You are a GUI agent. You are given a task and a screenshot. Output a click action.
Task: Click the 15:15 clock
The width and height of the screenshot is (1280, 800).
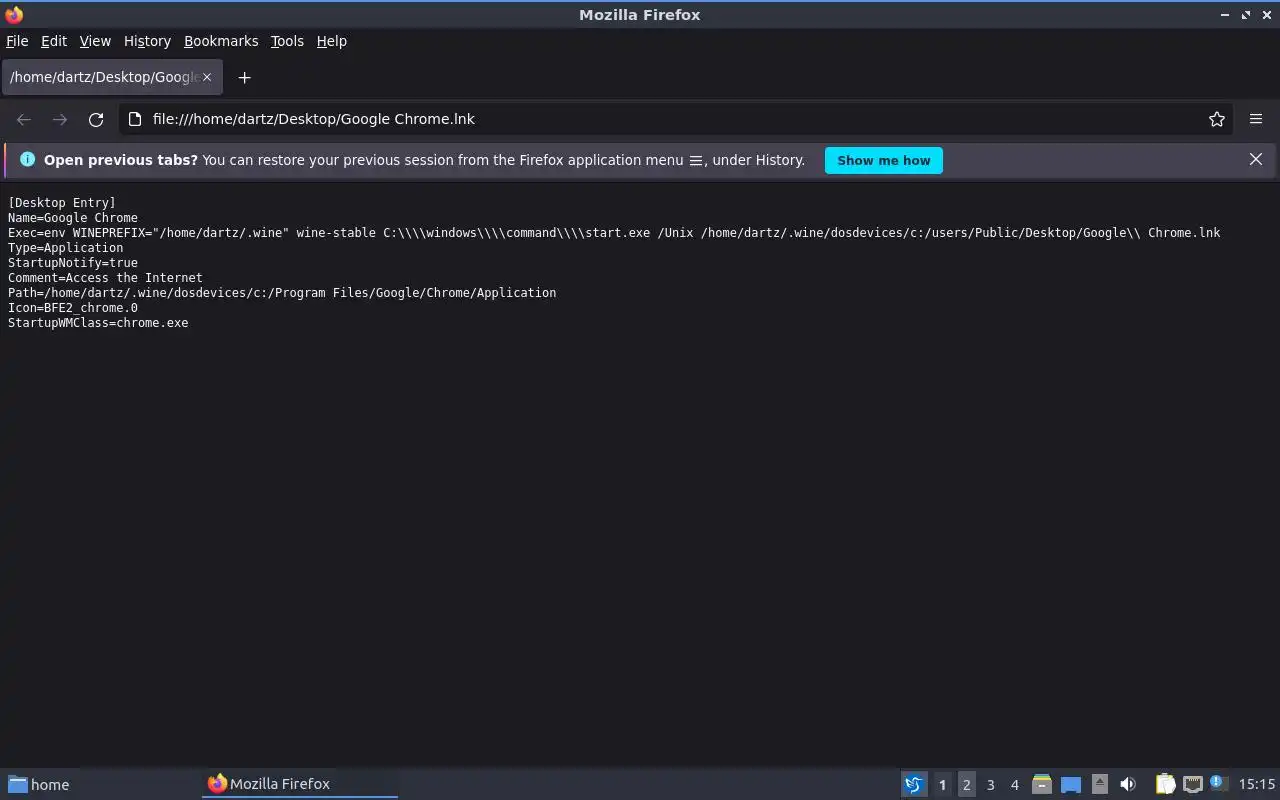pyautogui.click(x=1257, y=784)
